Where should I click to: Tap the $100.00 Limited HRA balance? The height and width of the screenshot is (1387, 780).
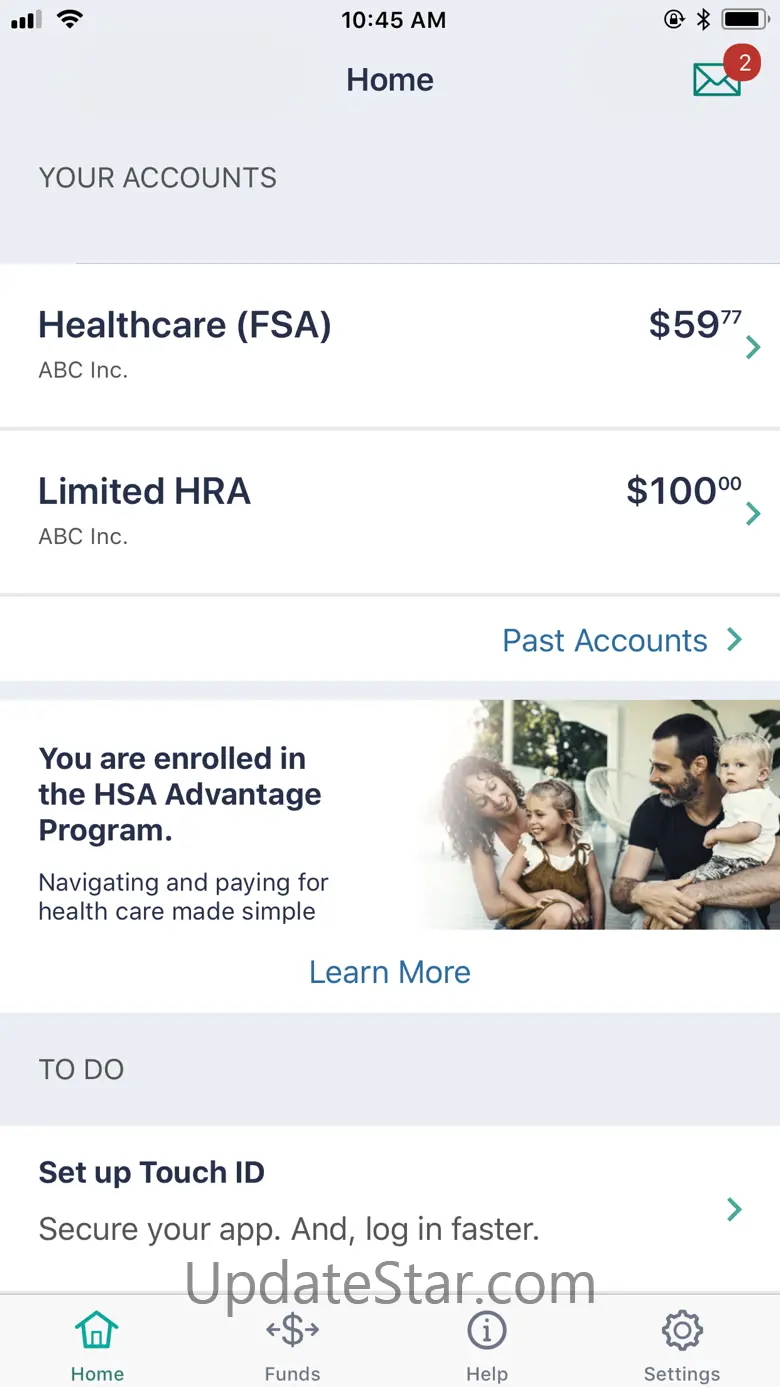pos(684,491)
